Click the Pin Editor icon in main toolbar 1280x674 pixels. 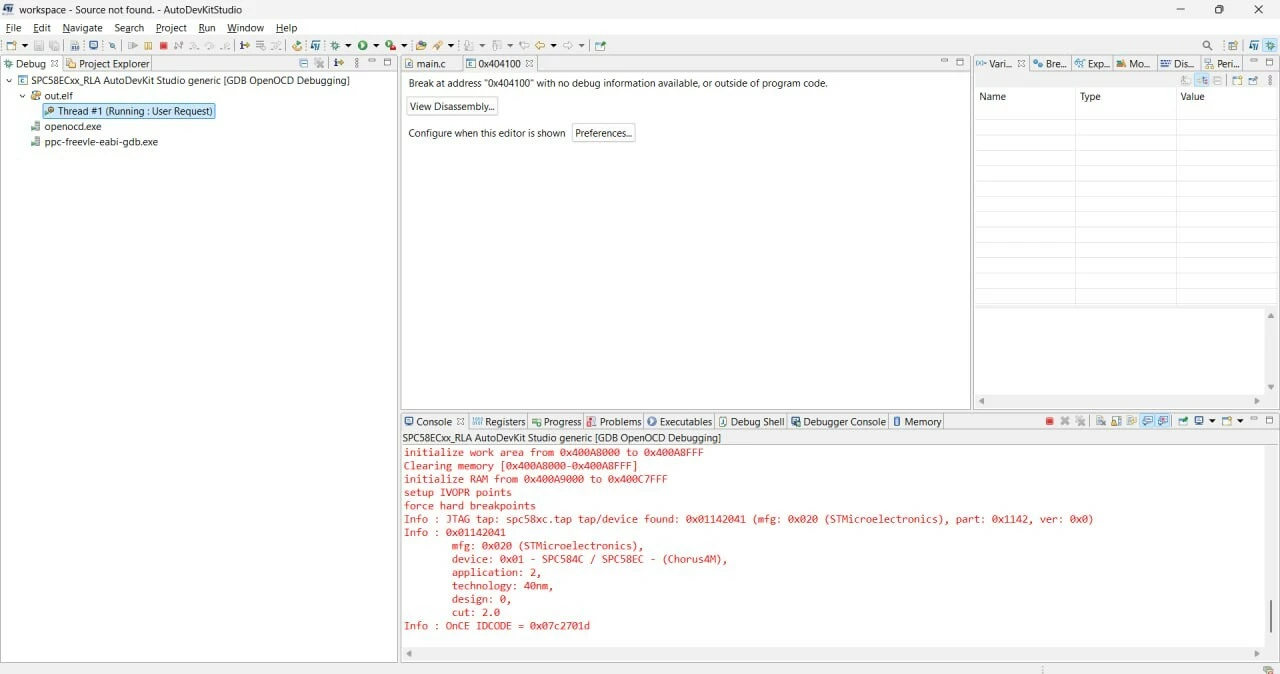(600, 45)
